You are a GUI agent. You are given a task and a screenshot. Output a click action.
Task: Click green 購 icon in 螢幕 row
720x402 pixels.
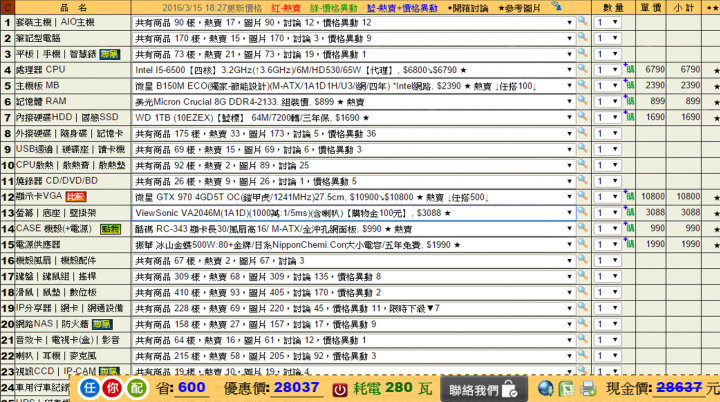629,212
